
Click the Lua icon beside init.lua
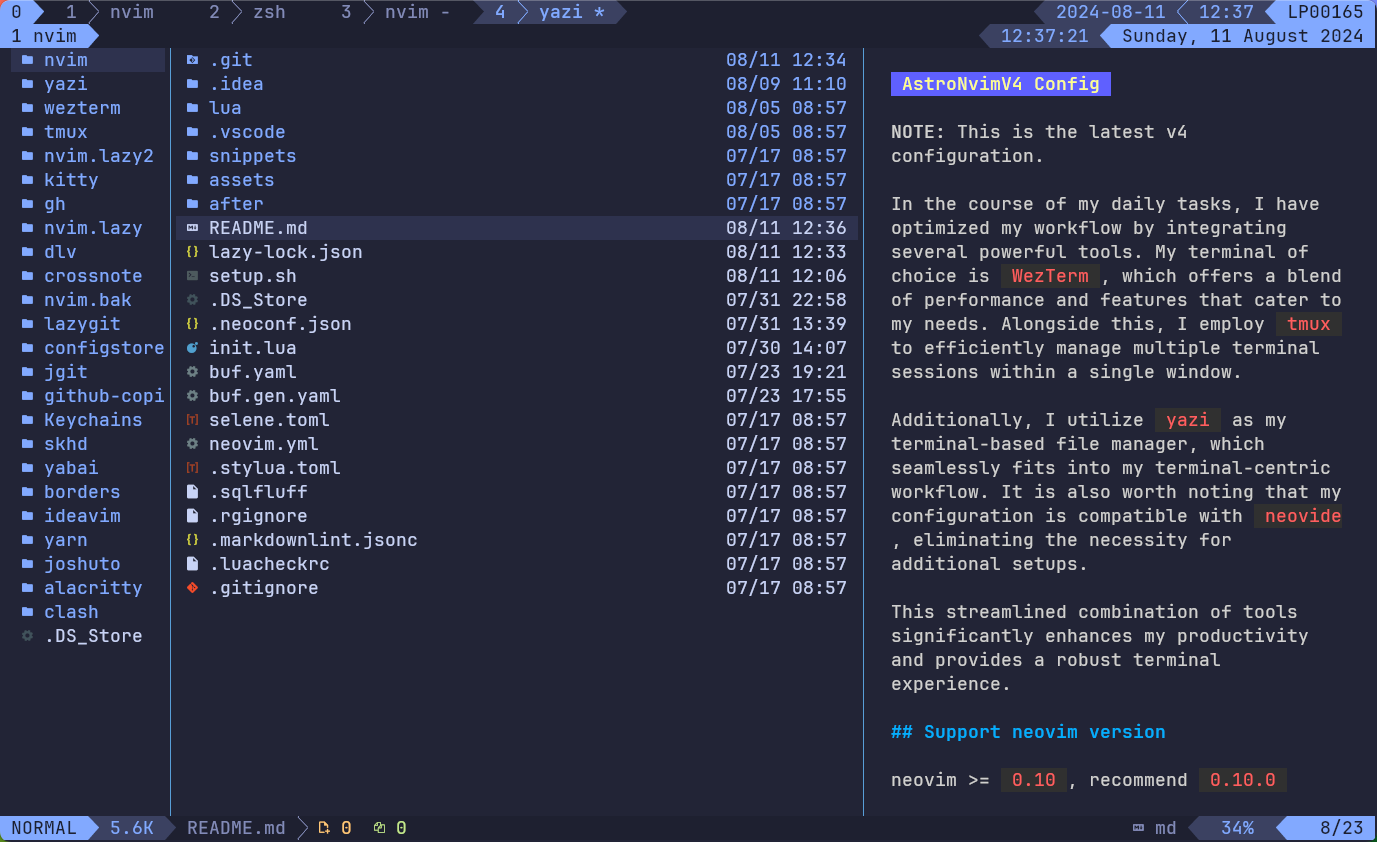pyautogui.click(x=193, y=348)
